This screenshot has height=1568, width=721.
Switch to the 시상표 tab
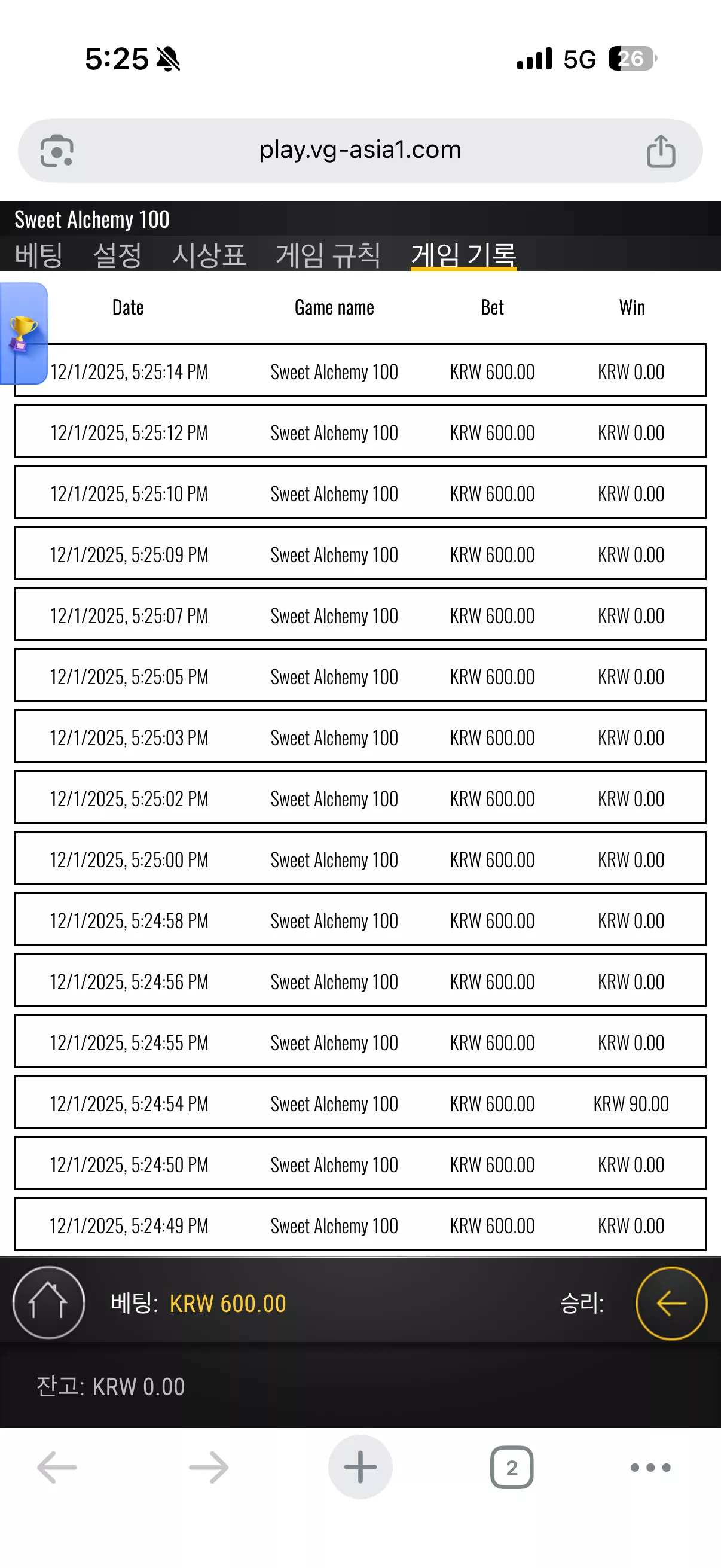coord(209,254)
